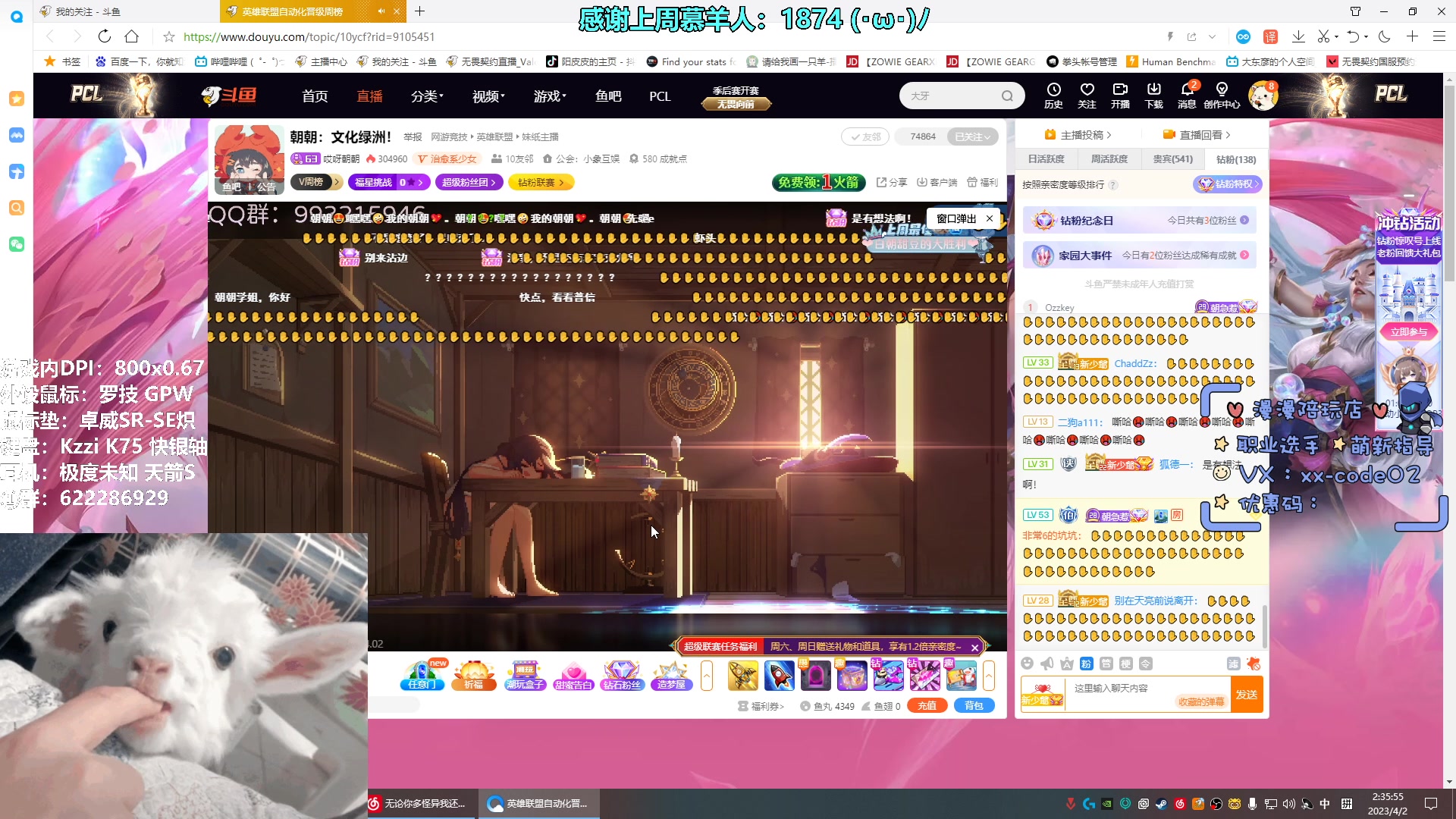This screenshot has height=819, width=1456.
Task: Open Steam in the system tray
Action: [x=1161, y=804]
